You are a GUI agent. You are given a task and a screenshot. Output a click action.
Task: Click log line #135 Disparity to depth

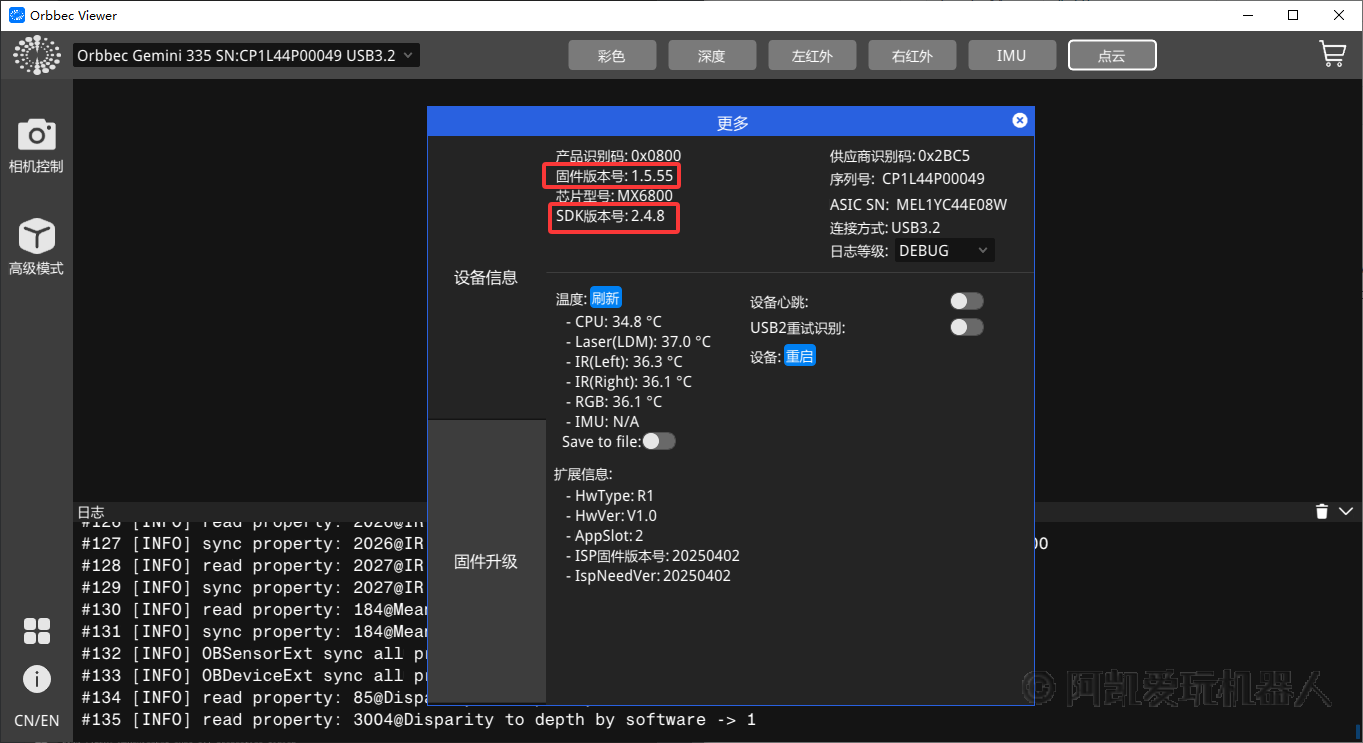(419, 720)
